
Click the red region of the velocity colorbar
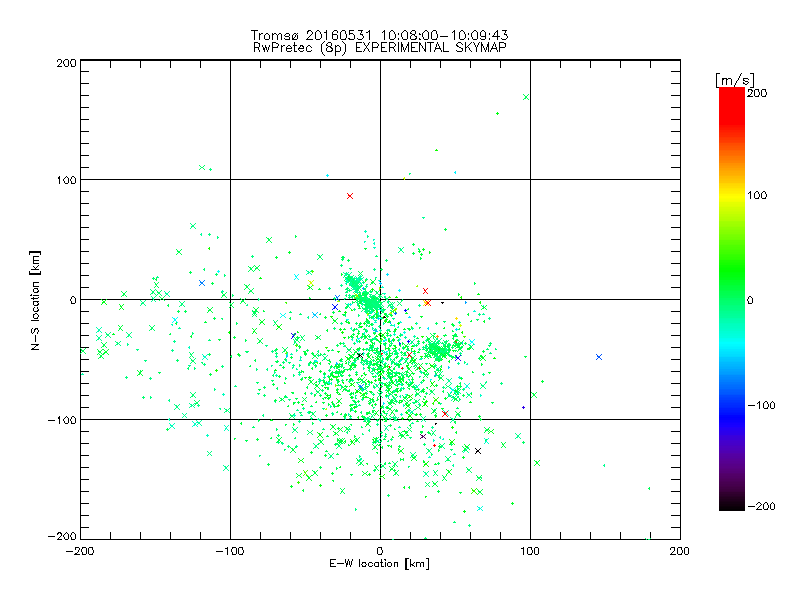point(732,105)
